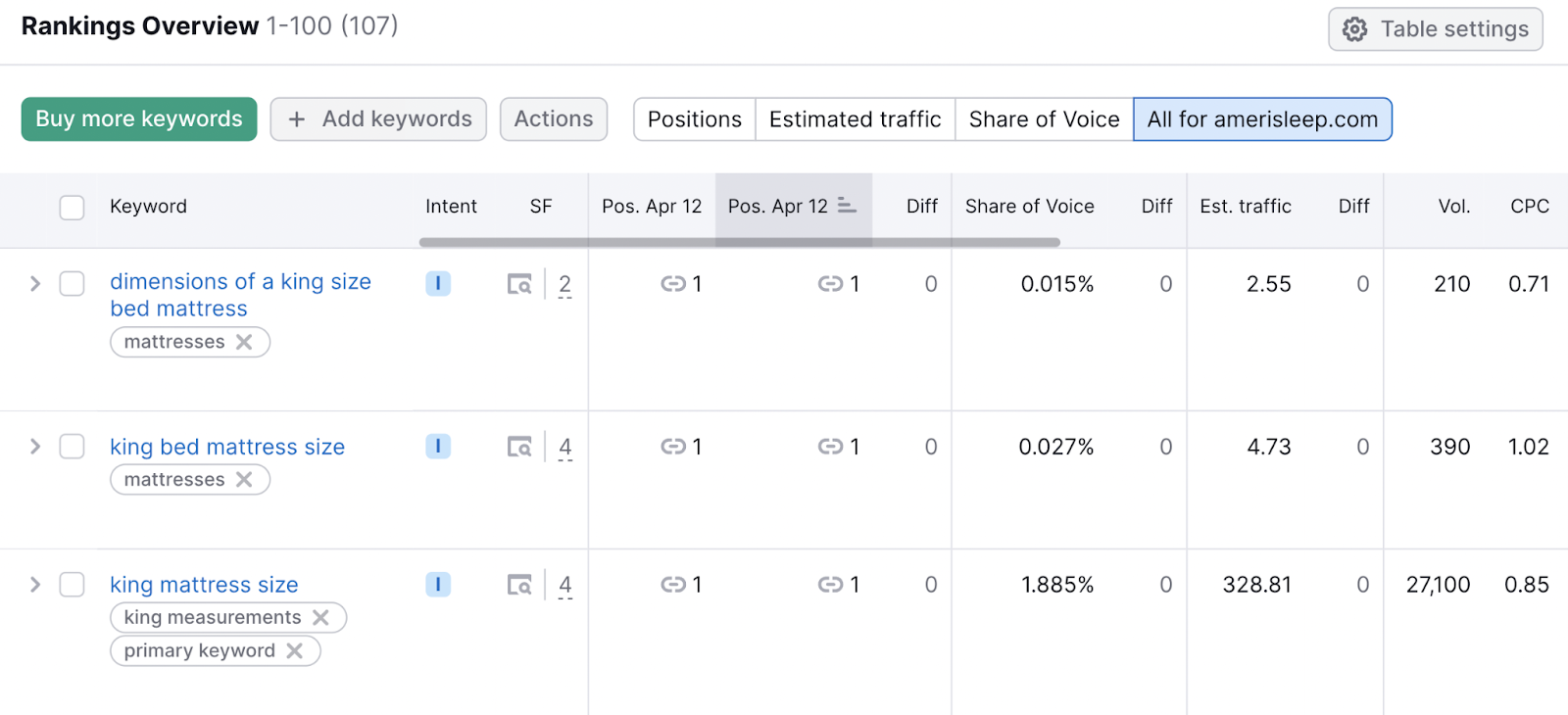
Task: Select checkbox for dimensions of a king size
Action: tap(72, 283)
